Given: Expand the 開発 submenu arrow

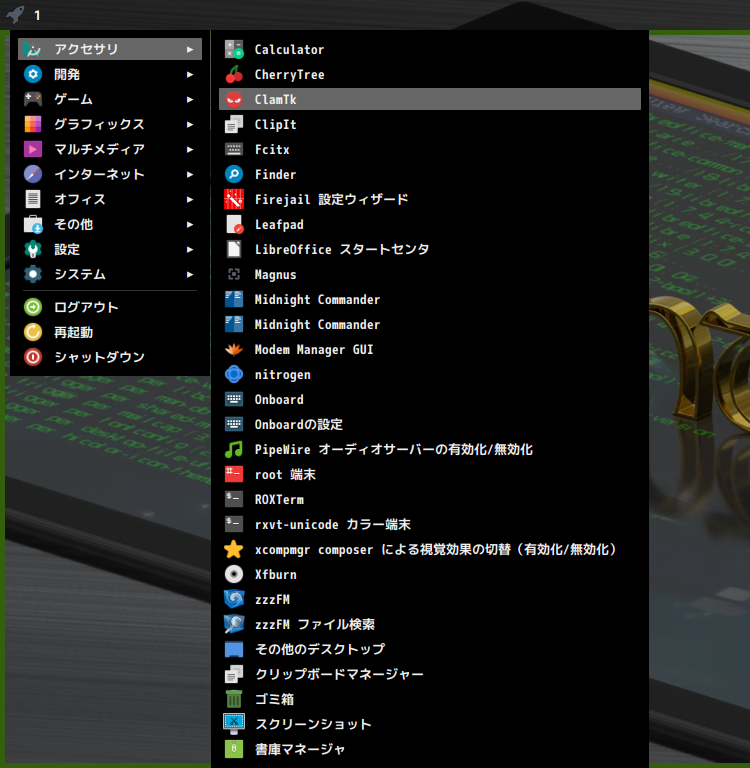Looking at the screenshot, I should point(190,74).
